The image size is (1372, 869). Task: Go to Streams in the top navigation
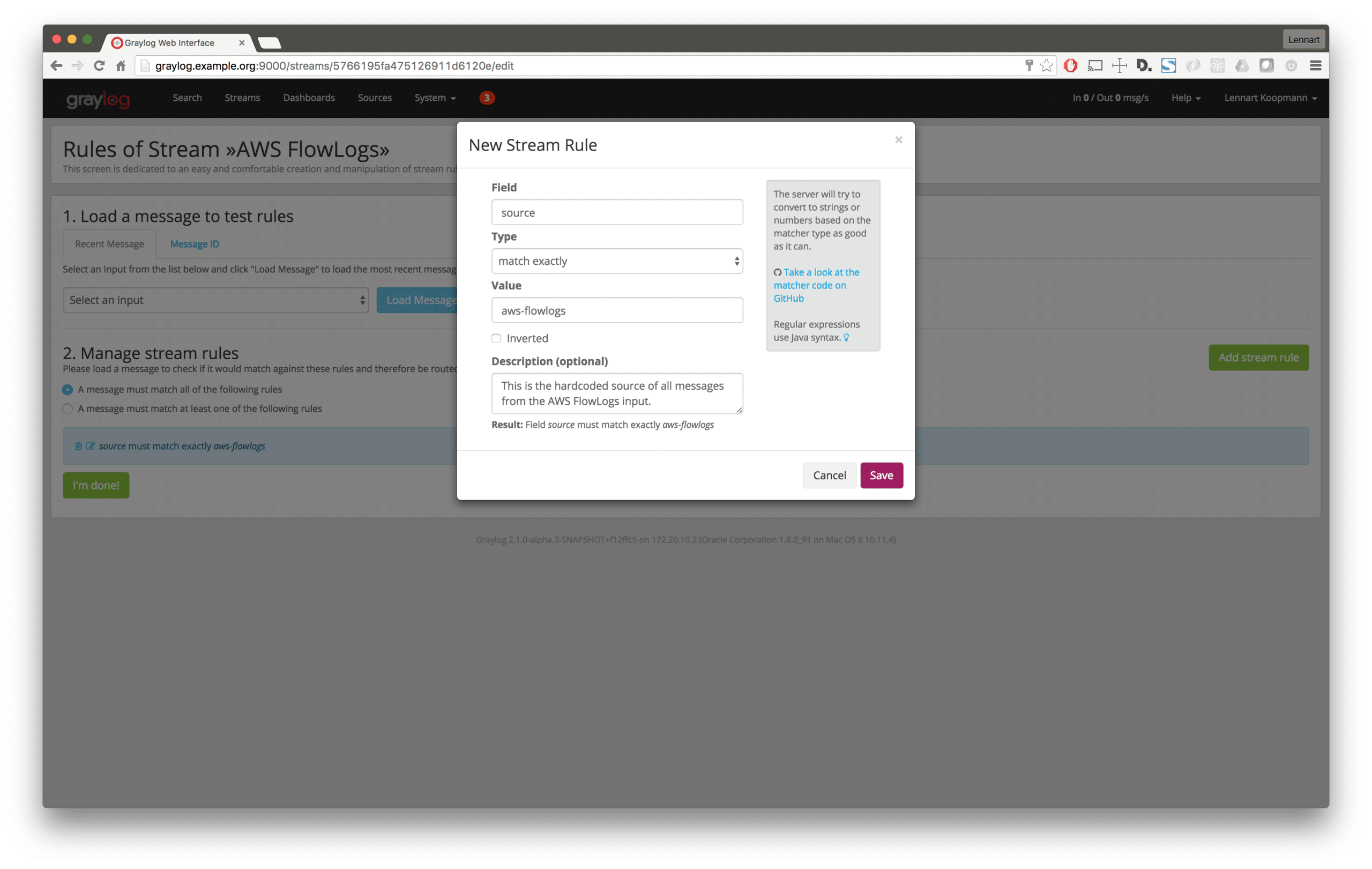[x=242, y=98]
